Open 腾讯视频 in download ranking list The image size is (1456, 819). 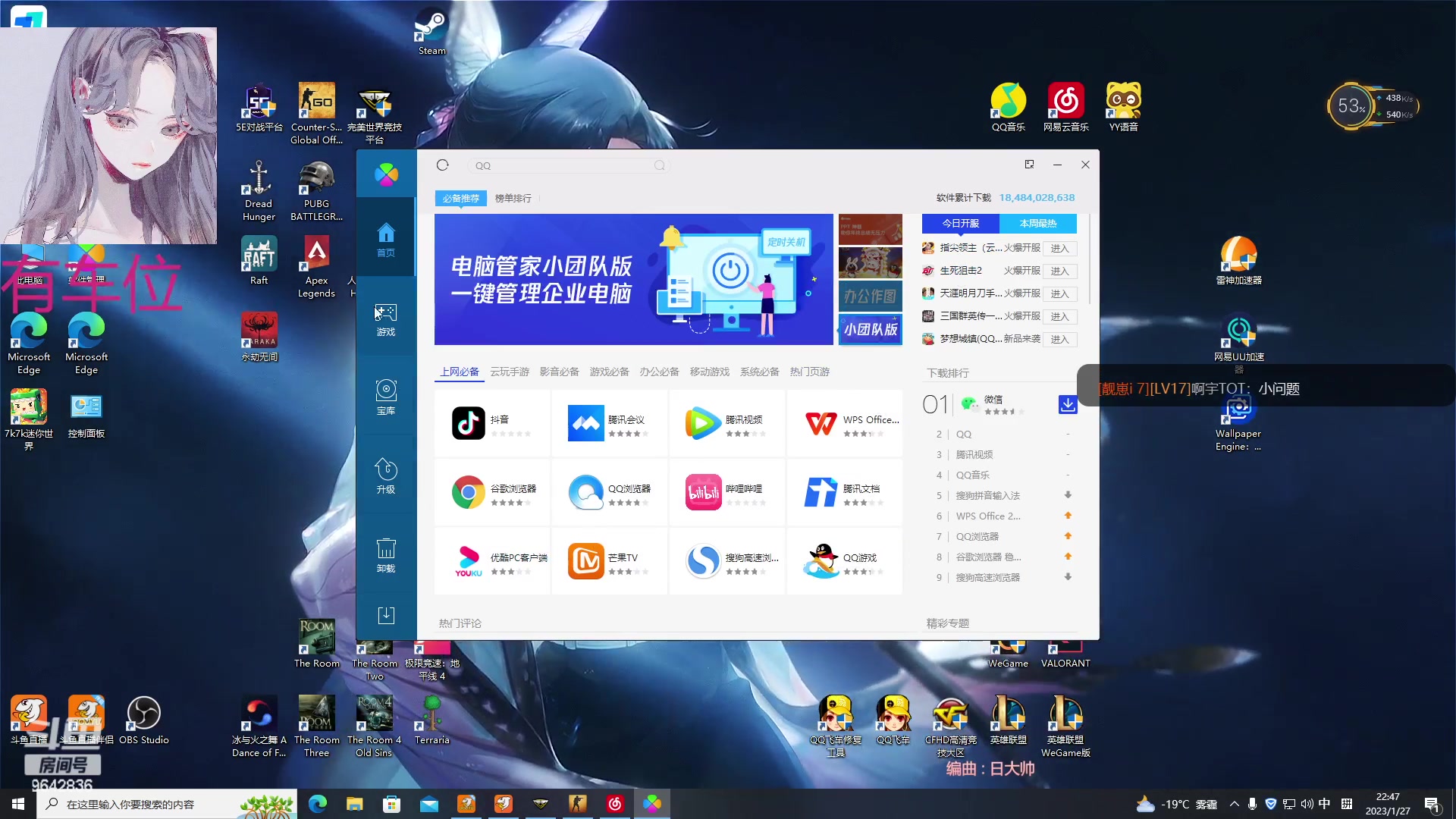point(974,454)
